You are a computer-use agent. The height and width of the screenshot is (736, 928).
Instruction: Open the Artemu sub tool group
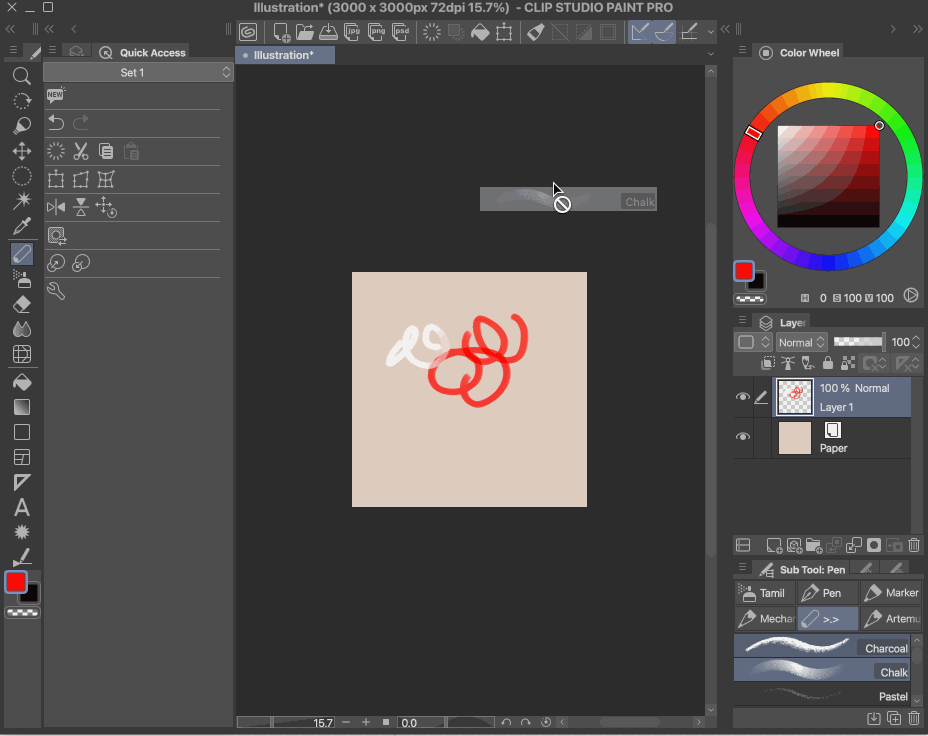click(891, 618)
